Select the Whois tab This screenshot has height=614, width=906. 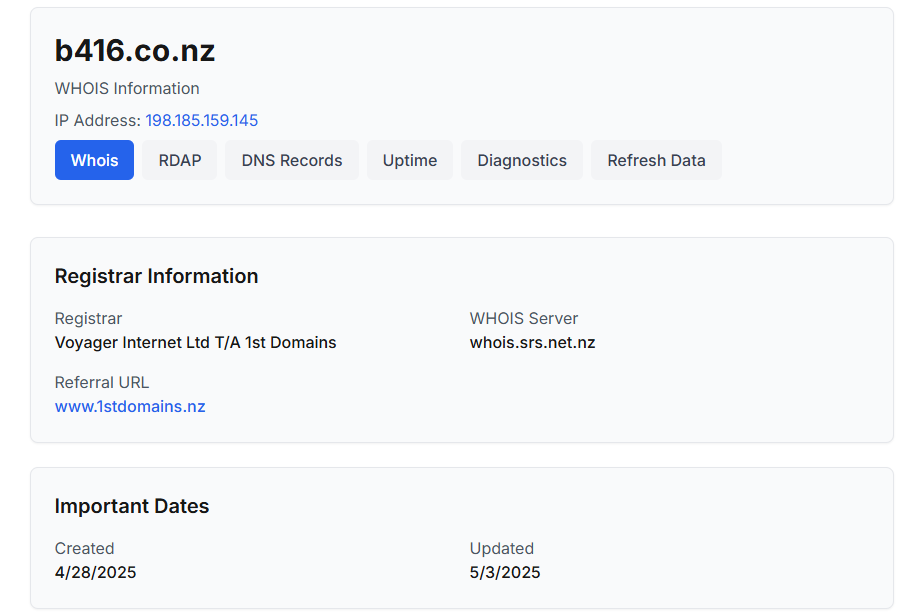tap(94, 160)
